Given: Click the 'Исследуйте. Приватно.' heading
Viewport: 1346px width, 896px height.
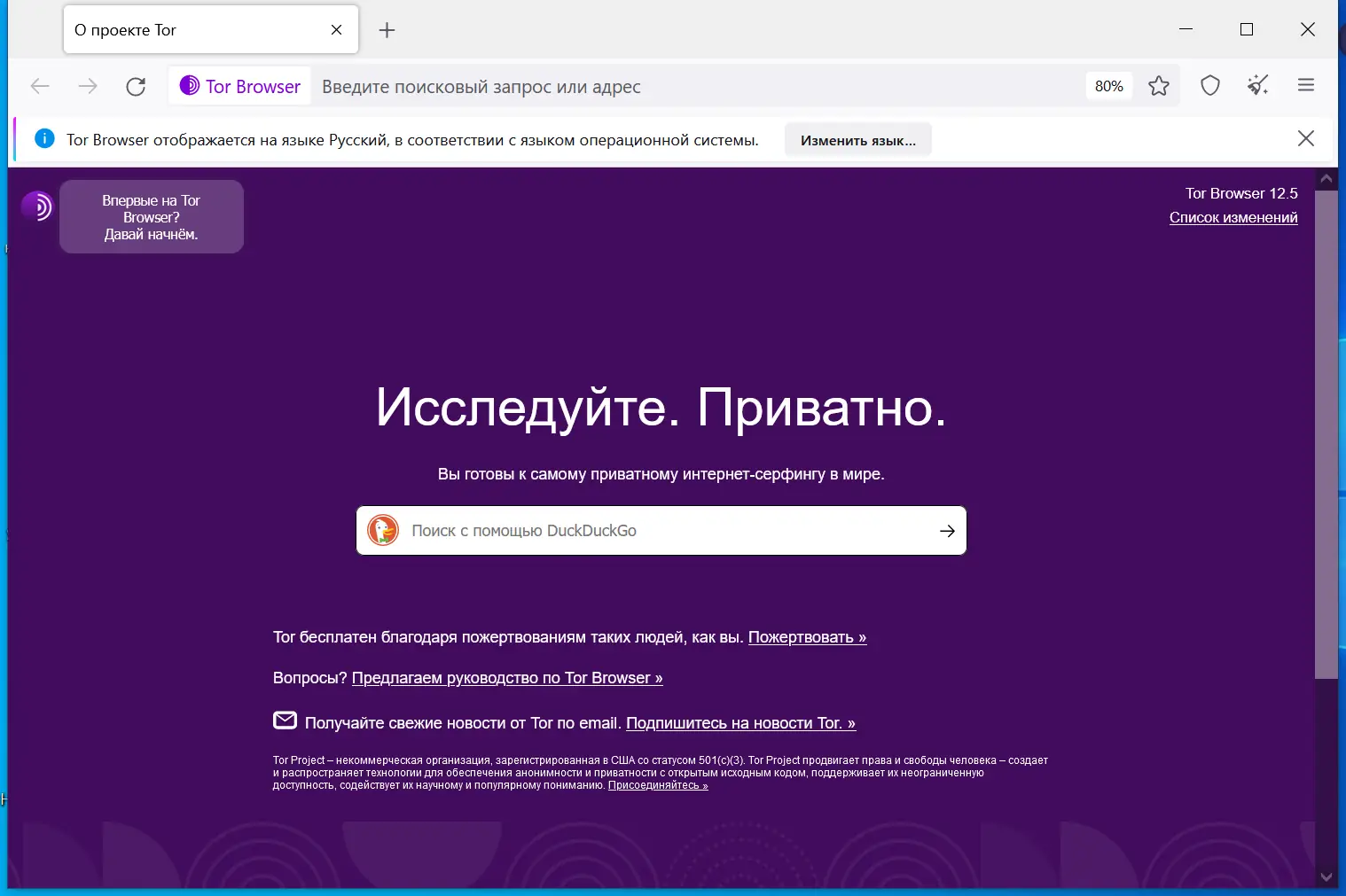Looking at the screenshot, I should pos(661,408).
